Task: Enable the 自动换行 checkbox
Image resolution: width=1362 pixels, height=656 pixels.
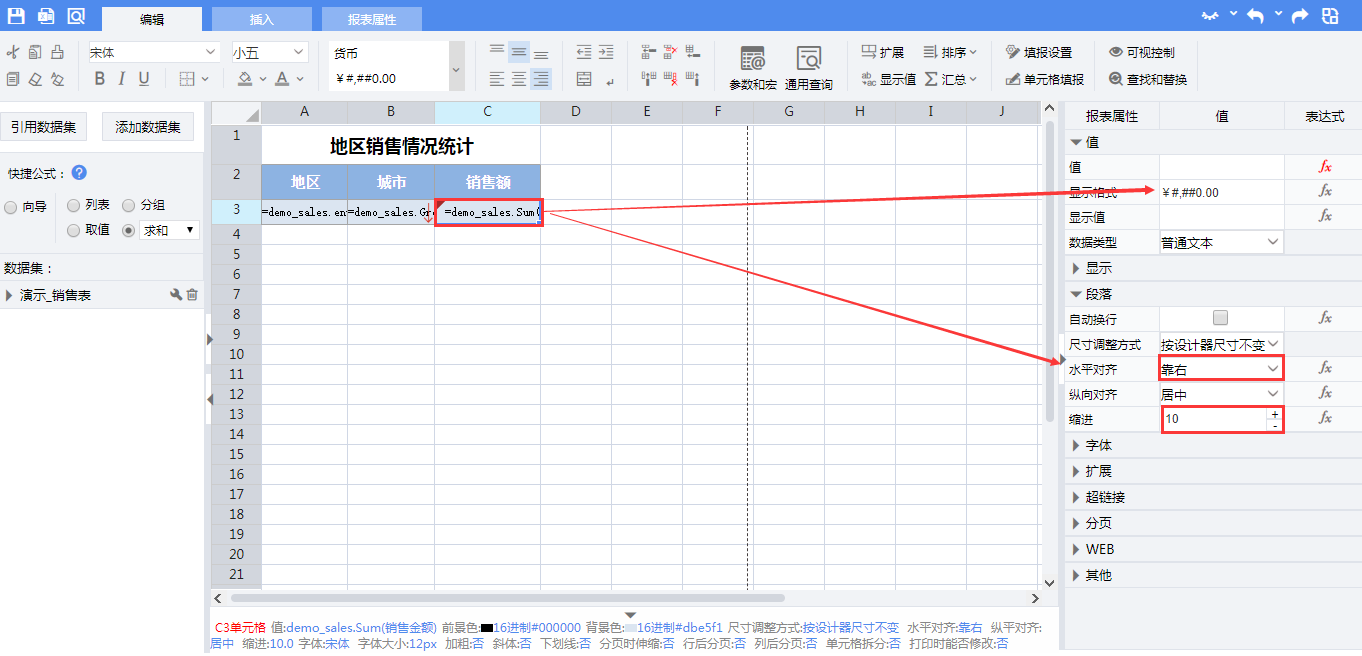Action: 1220,318
